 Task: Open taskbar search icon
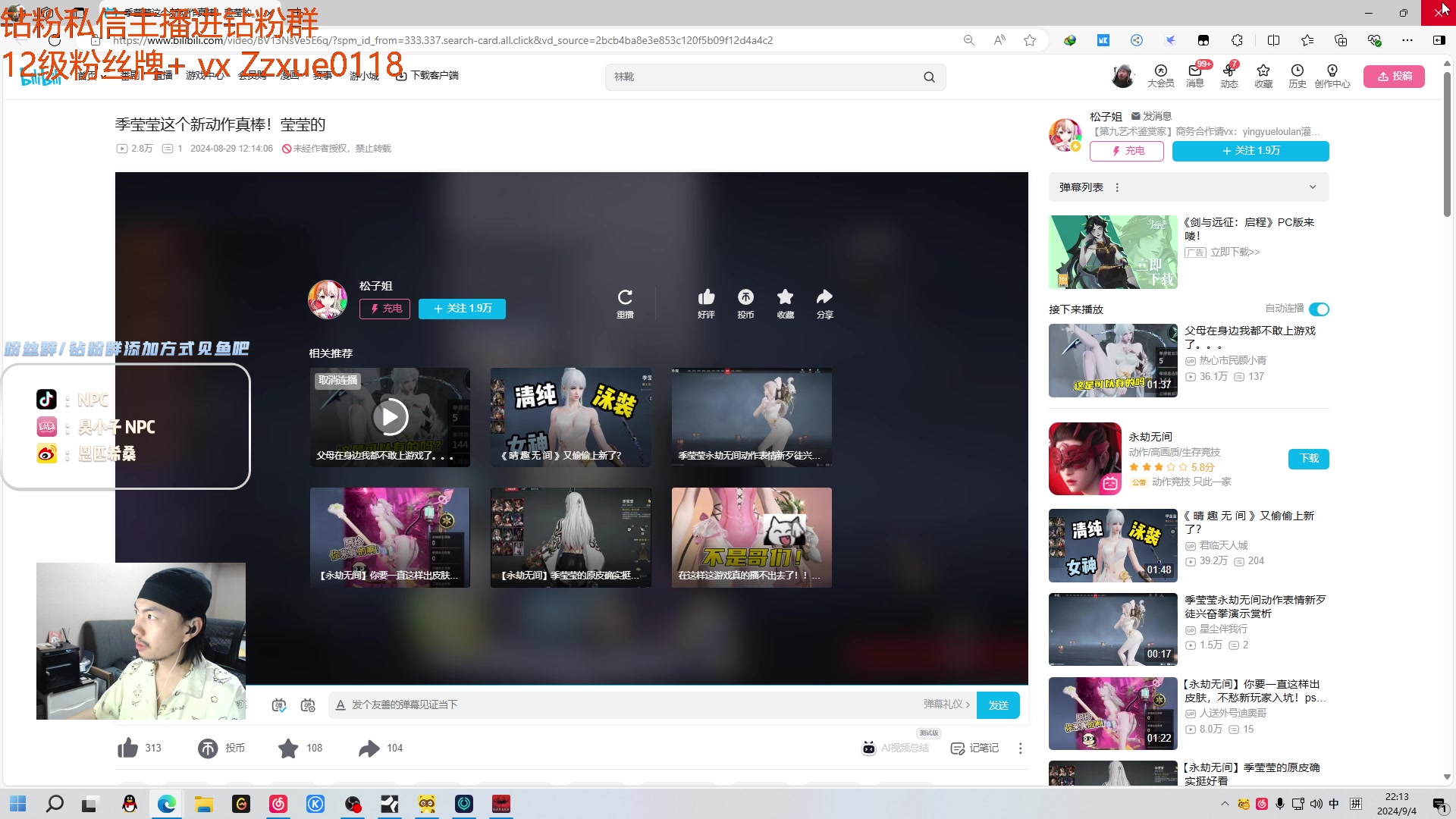(55, 804)
